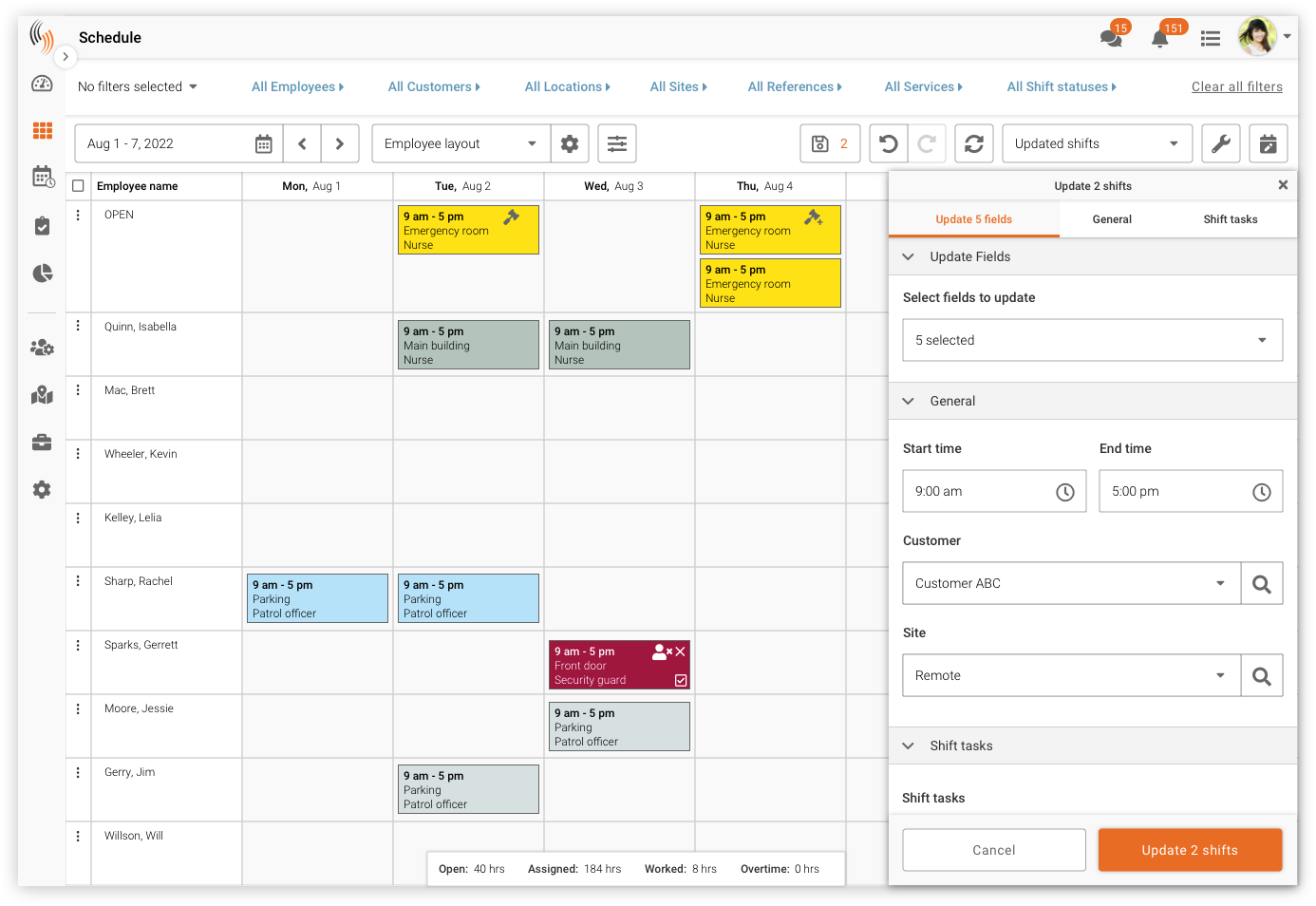The height and width of the screenshot is (906, 1316).
Task: Toggle the select all employees checkbox
Action: pyautogui.click(x=78, y=186)
